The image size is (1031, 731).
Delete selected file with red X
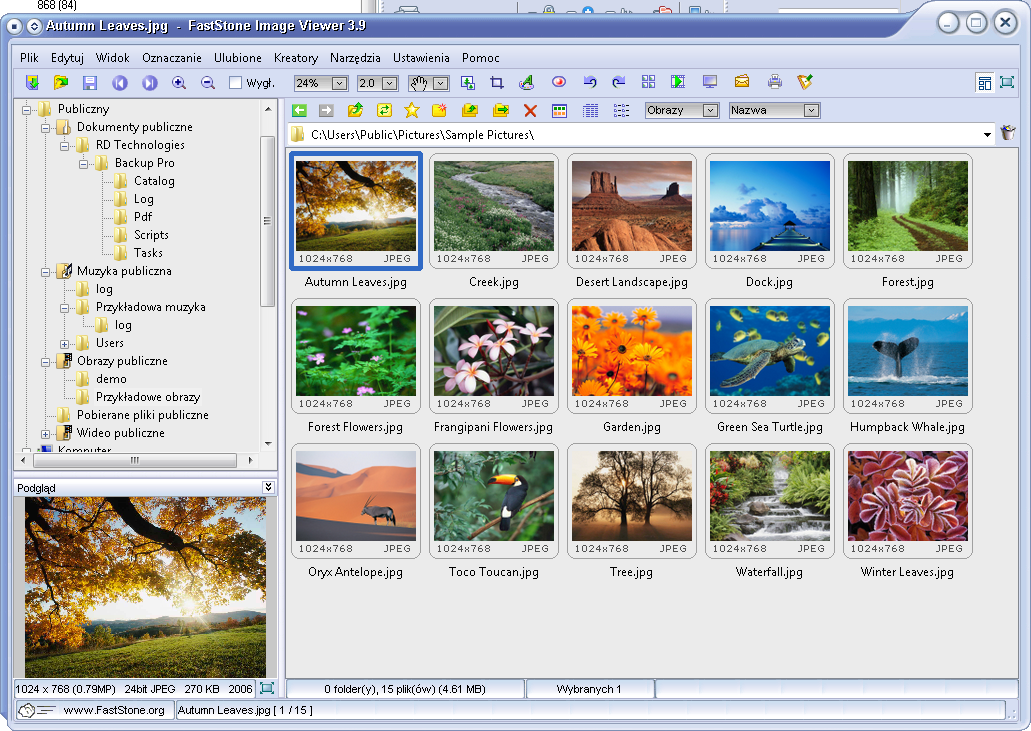[x=530, y=111]
